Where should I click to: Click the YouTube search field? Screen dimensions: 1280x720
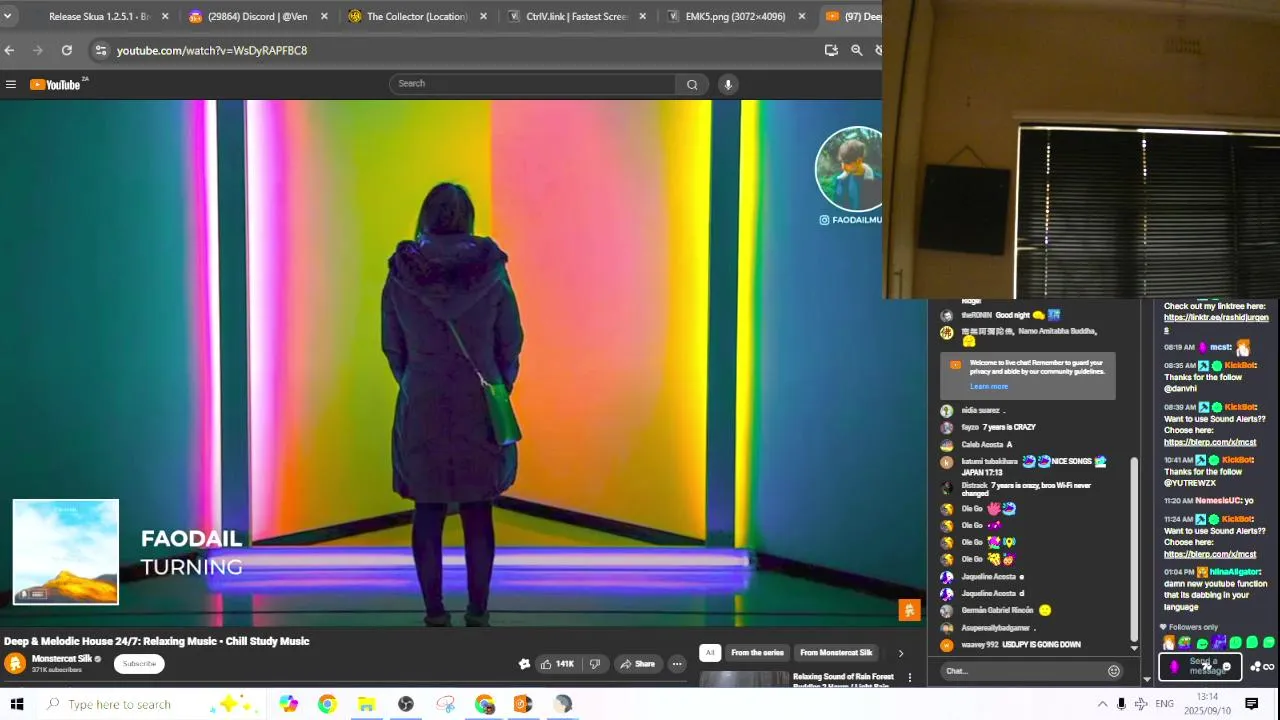tap(533, 84)
